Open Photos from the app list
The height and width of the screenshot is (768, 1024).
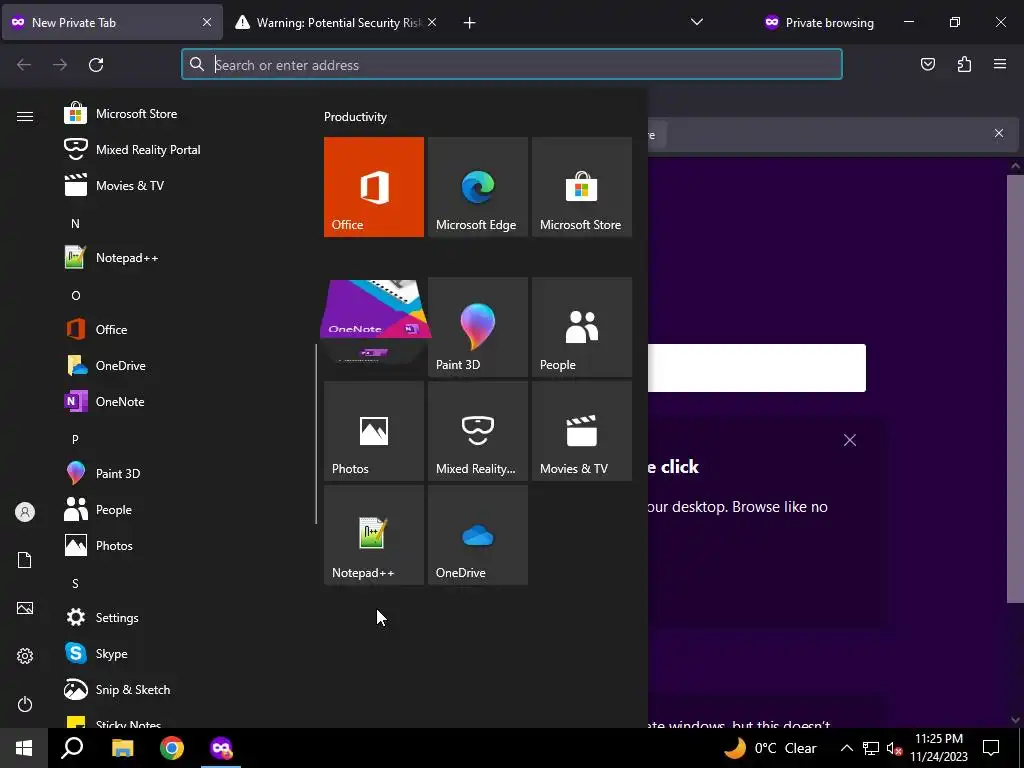point(183,545)
